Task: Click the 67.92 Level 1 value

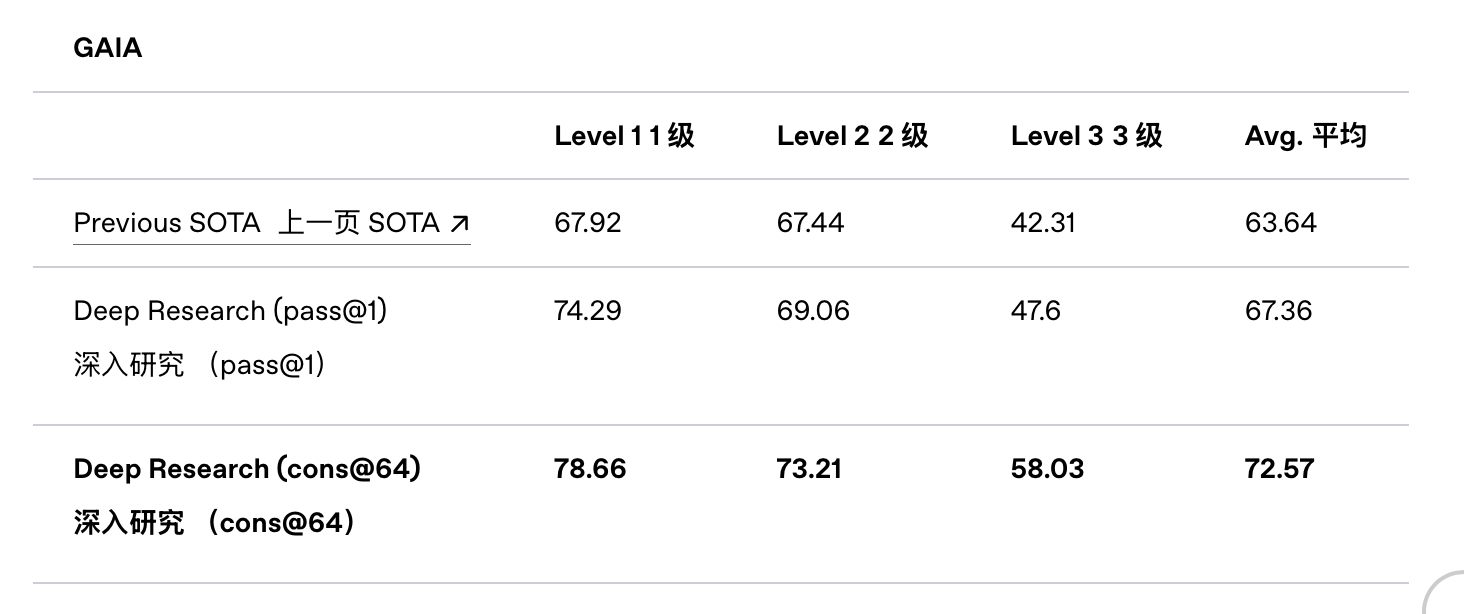Action: tap(588, 223)
